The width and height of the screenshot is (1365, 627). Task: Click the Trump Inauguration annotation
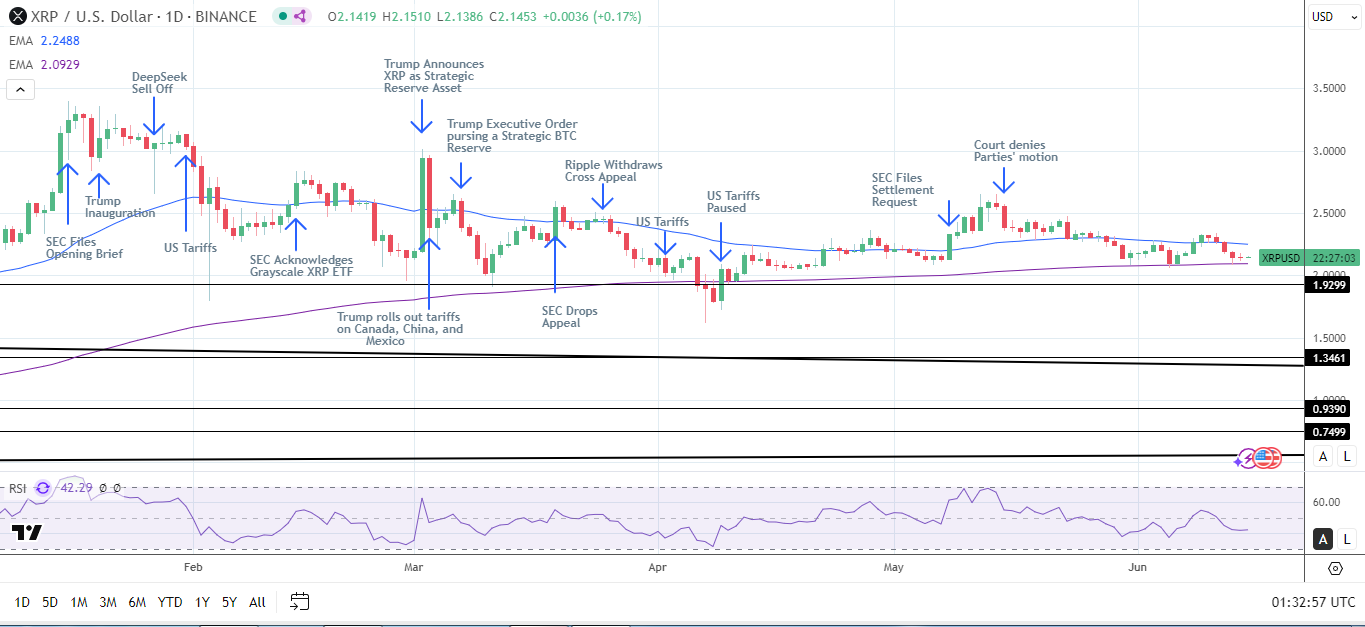tap(119, 207)
